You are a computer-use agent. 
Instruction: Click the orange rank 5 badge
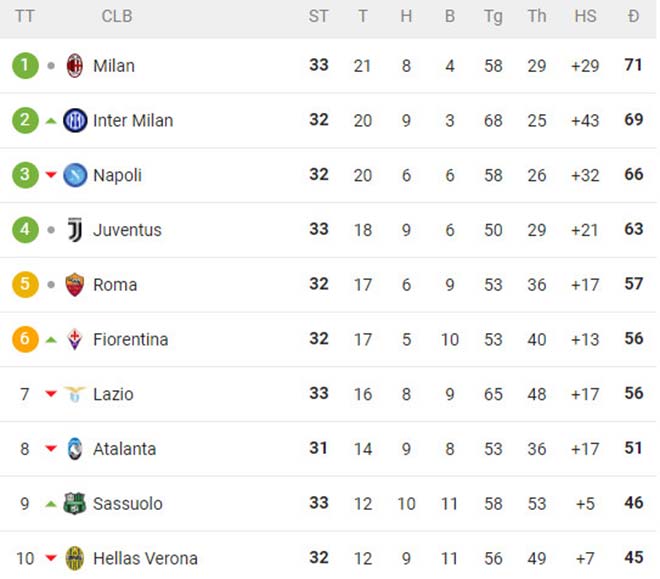25,285
